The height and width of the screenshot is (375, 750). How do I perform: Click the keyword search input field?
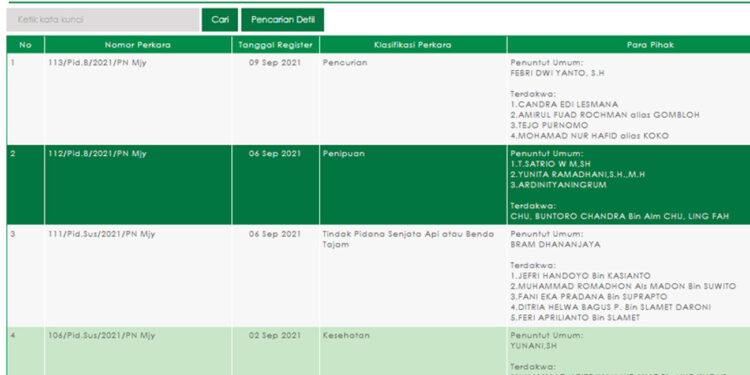pyautogui.click(x=103, y=20)
